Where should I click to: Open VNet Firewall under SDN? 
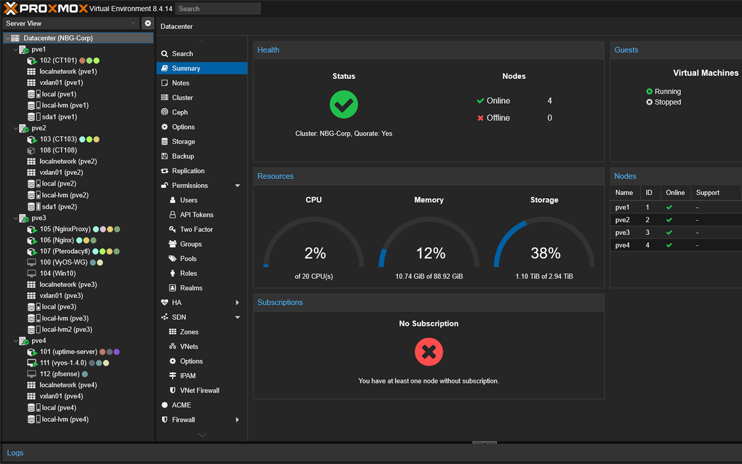tap(199, 390)
